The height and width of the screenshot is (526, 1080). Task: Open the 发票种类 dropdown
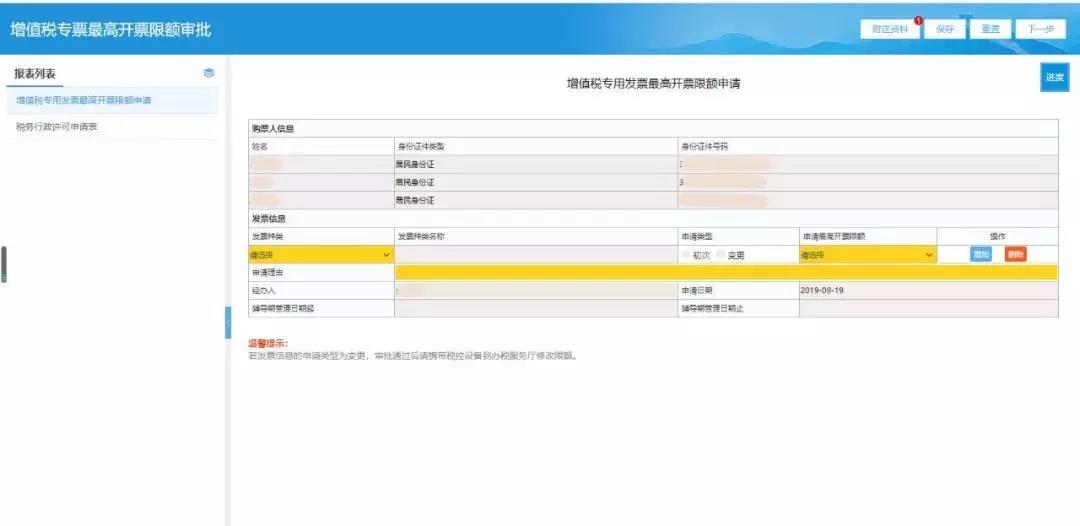point(320,255)
